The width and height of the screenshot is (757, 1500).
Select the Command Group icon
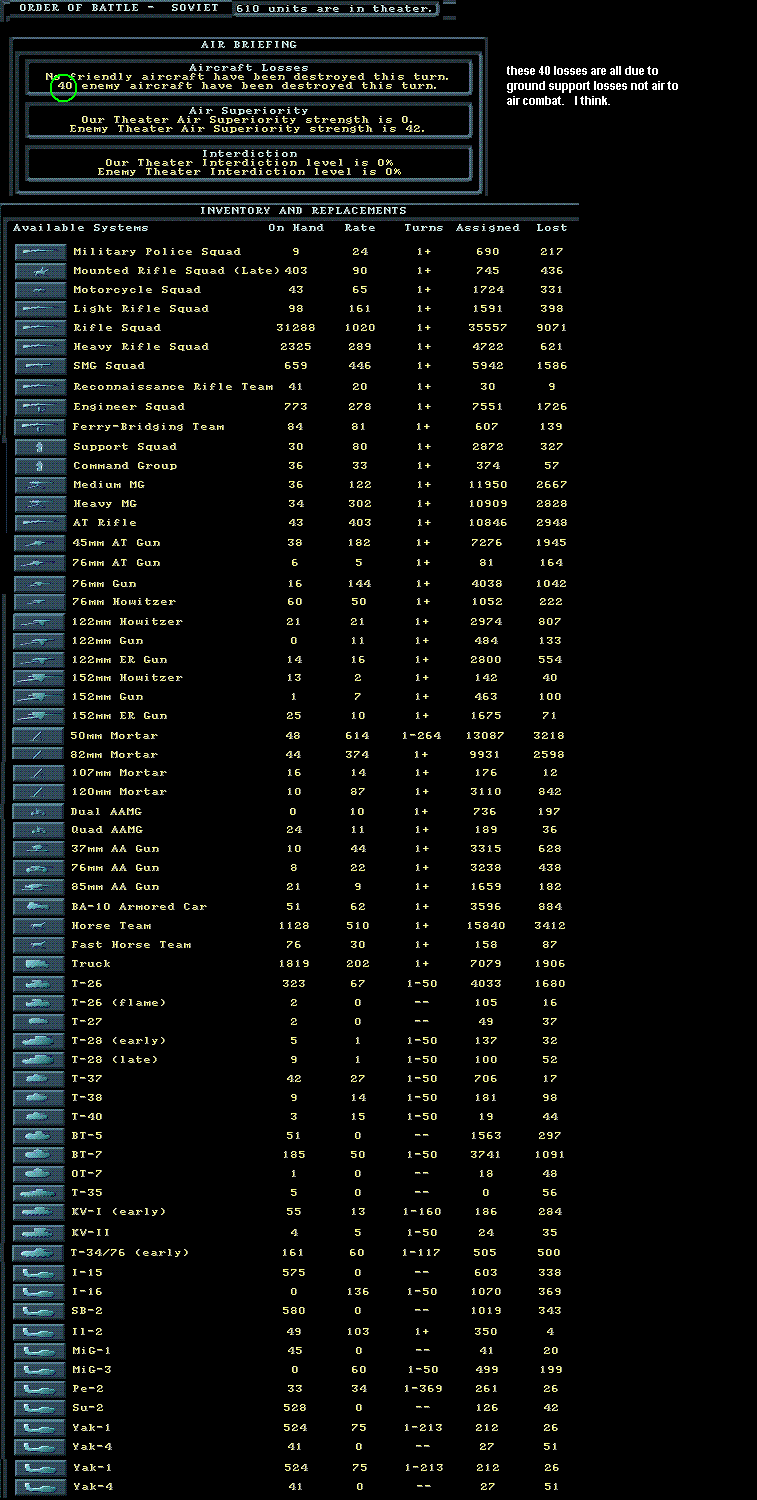click(41, 466)
